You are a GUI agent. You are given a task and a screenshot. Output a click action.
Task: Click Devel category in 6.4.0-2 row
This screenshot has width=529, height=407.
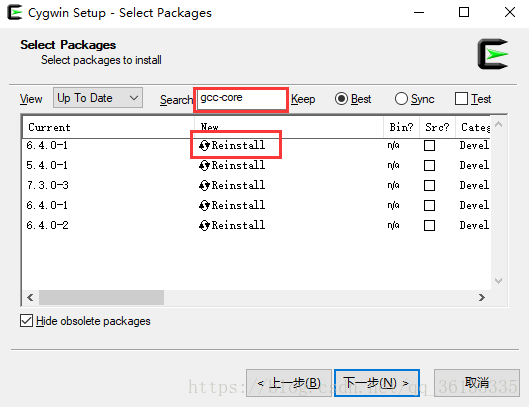tap(474, 225)
